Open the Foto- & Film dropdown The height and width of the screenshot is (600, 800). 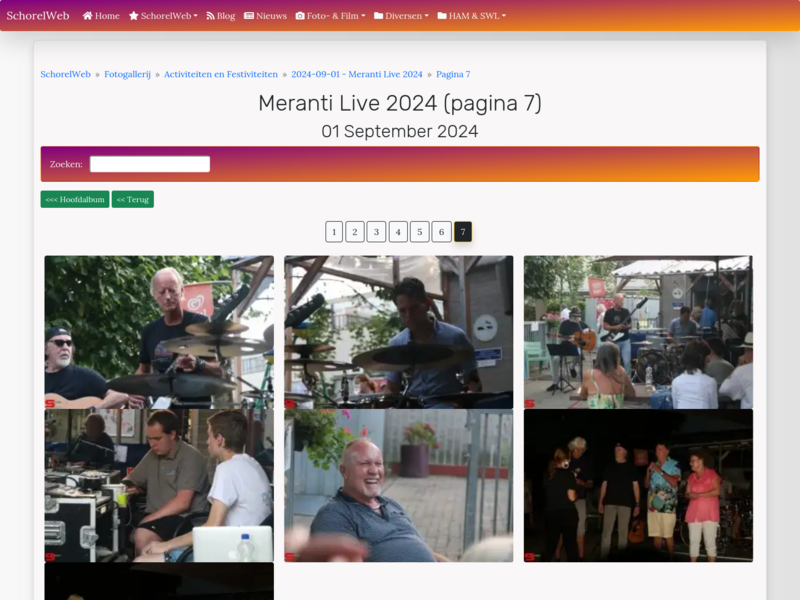click(x=336, y=16)
